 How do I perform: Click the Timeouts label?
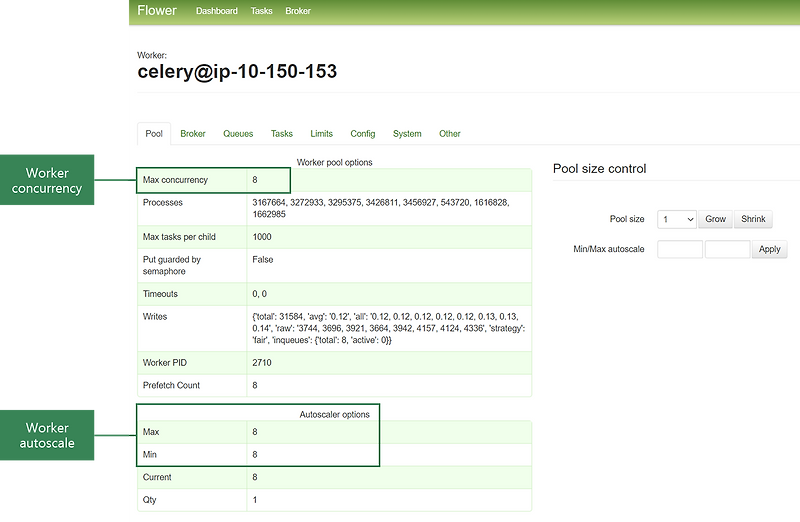click(x=160, y=294)
